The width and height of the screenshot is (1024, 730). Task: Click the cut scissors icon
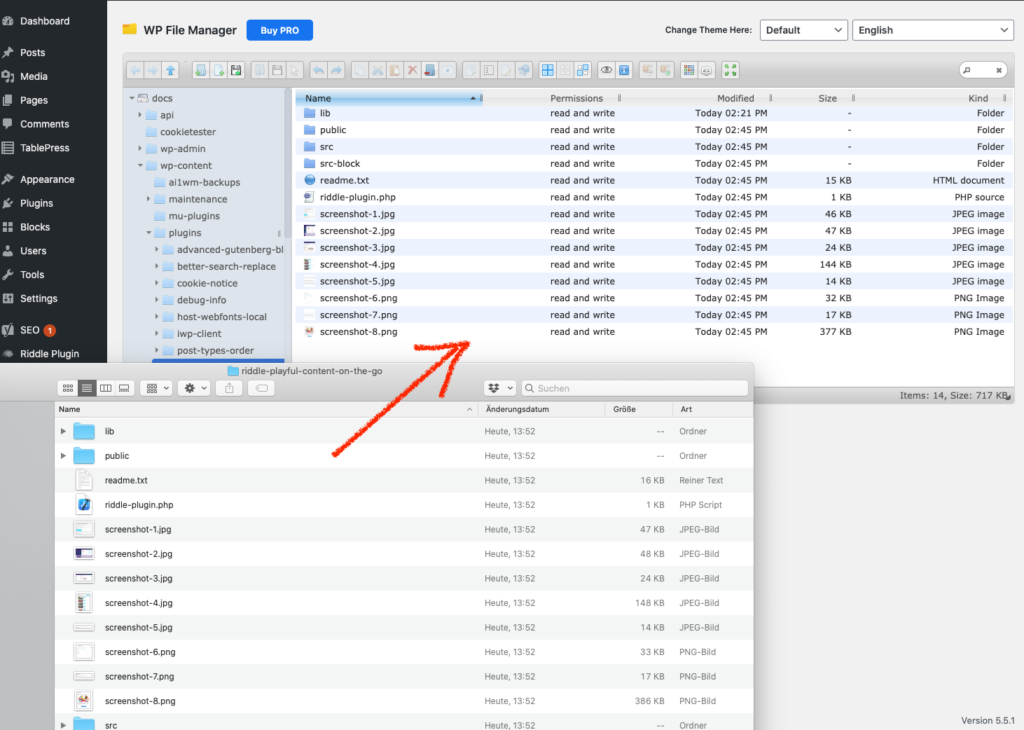(x=377, y=71)
